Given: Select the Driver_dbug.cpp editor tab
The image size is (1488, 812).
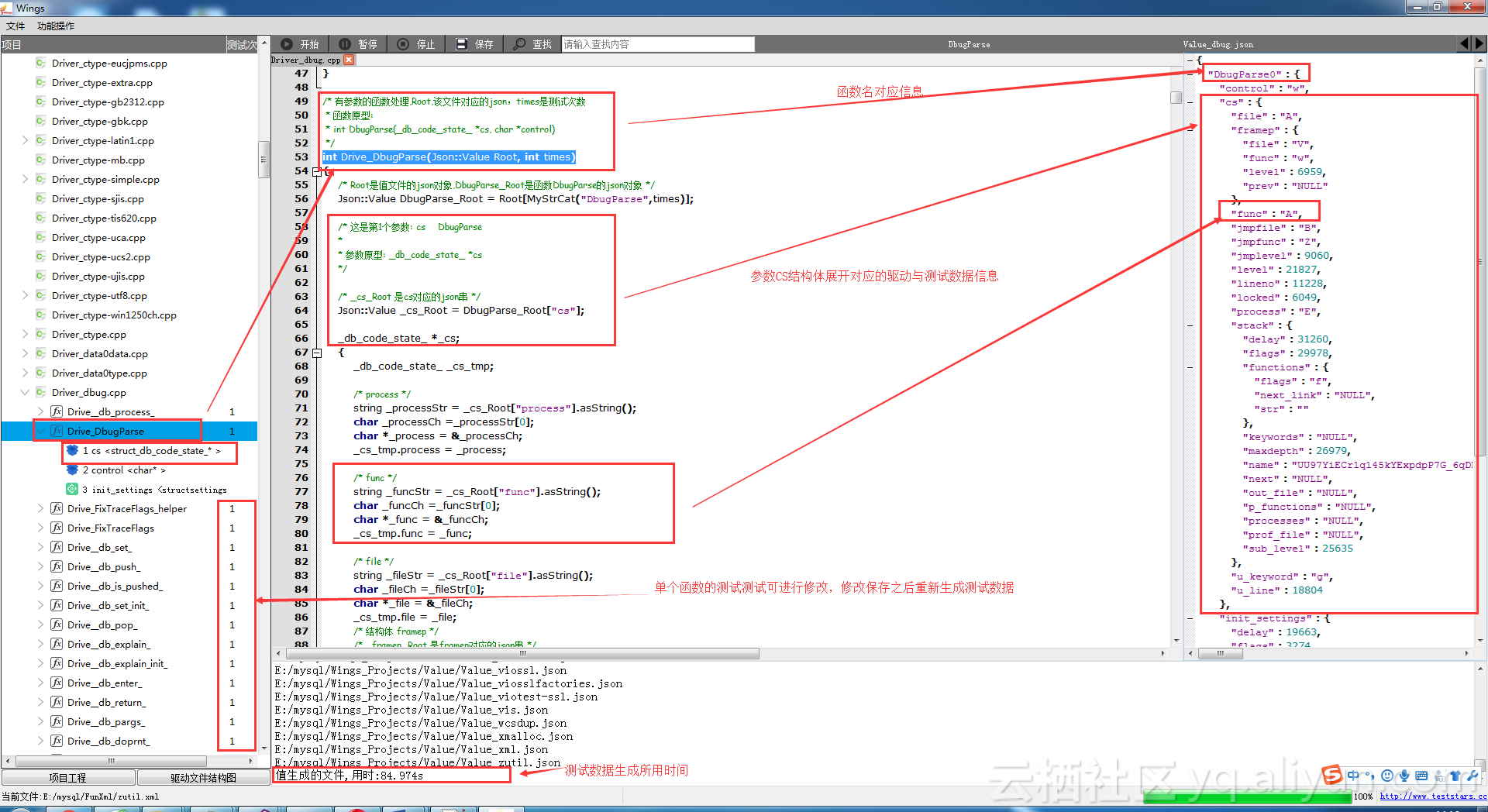Looking at the screenshot, I should click(x=305, y=60).
